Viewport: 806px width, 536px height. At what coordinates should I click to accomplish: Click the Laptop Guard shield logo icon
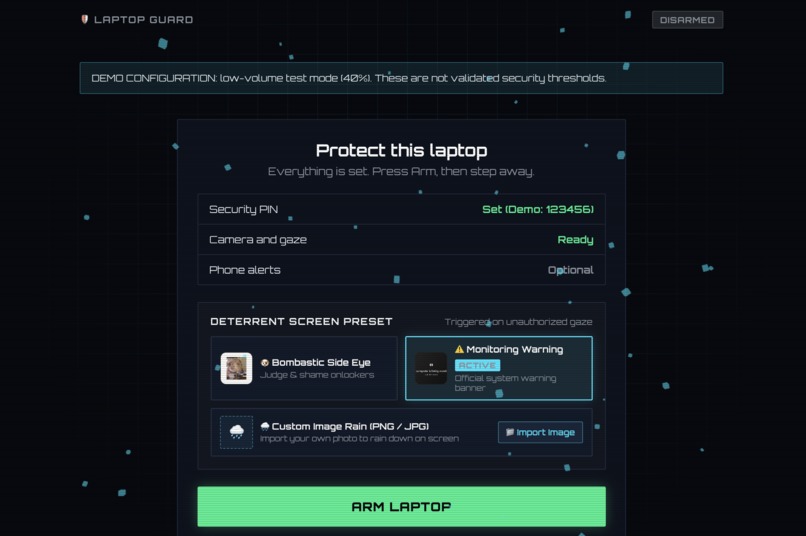(x=85, y=19)
